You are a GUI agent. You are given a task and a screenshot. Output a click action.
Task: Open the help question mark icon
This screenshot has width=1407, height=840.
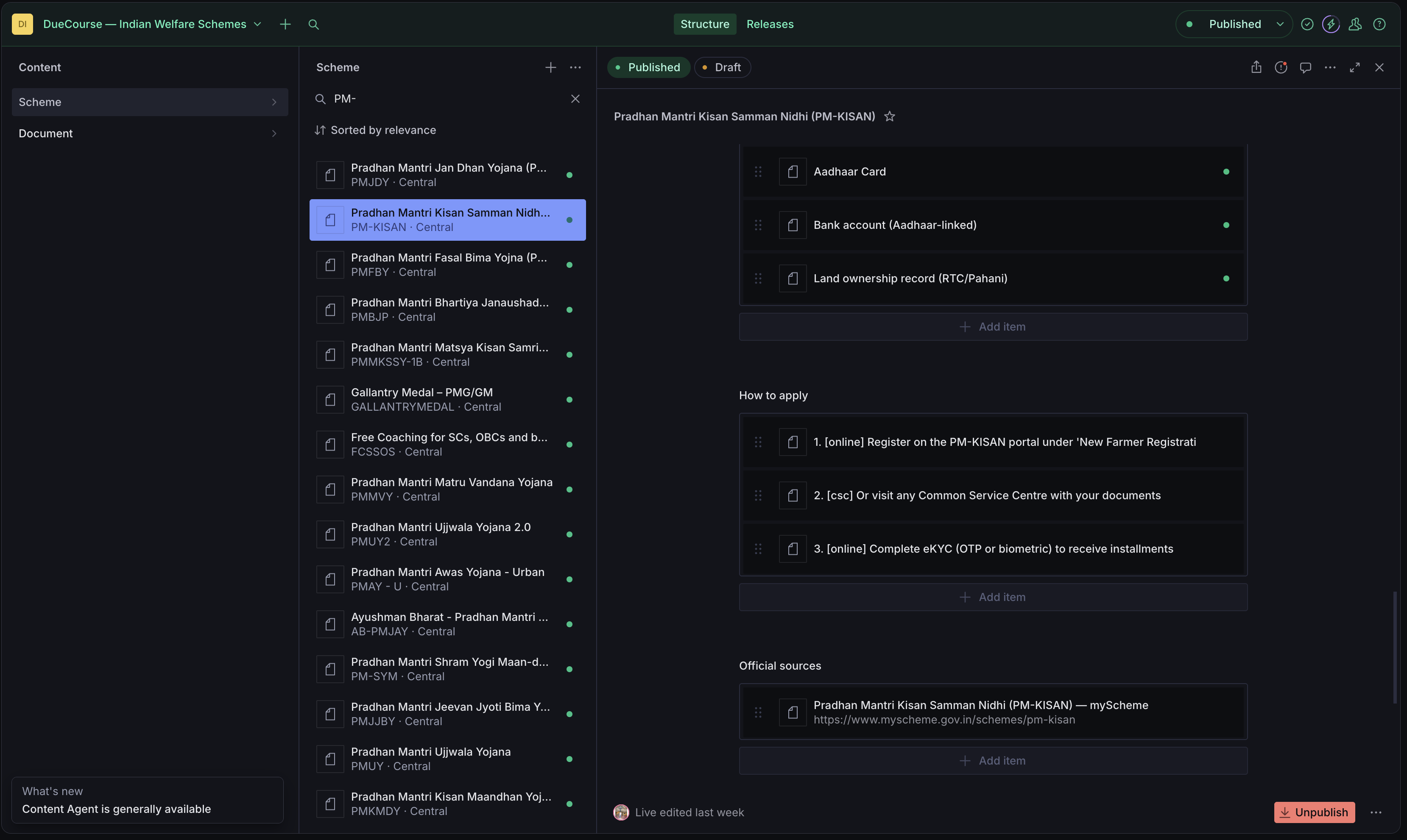pos(1379,24)
